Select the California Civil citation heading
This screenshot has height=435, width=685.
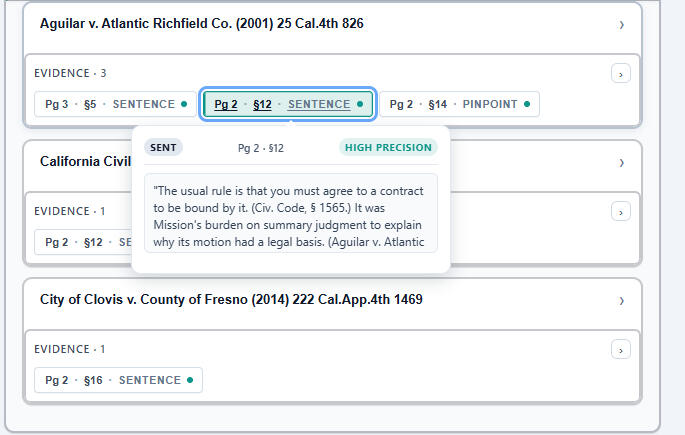coord(85,162)
